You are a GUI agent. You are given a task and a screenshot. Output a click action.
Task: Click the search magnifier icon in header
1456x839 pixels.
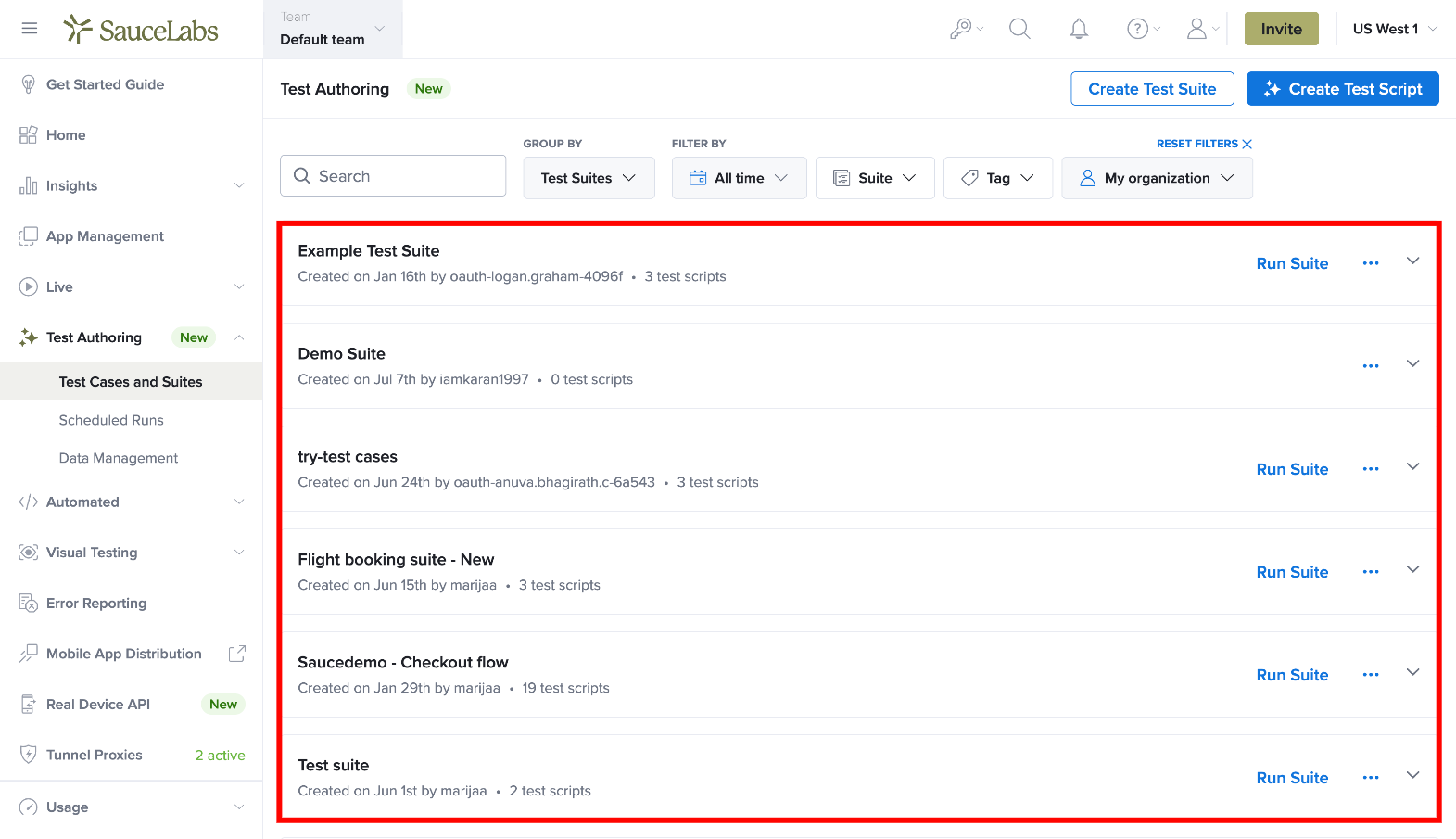(1019, 29)
